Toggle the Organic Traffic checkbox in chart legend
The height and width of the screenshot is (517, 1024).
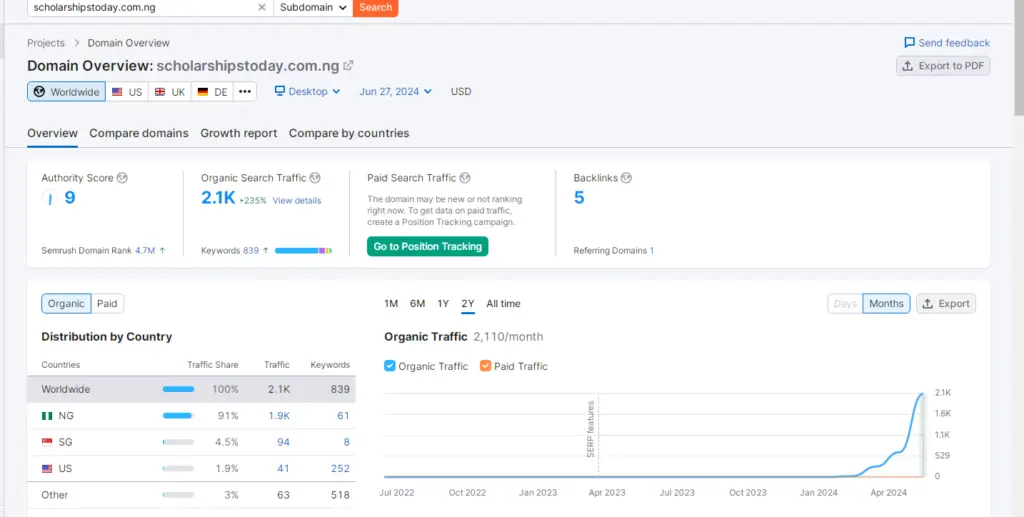390,366
